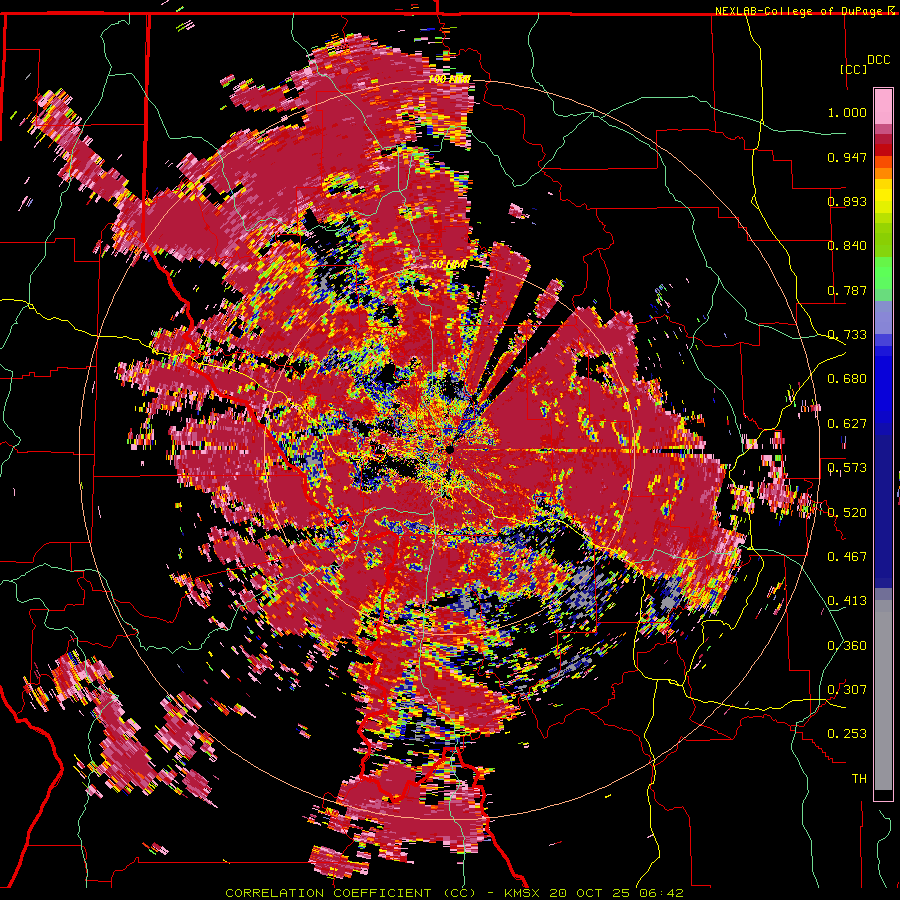Click the 50 NM range ring label
The image size is (900, 900).
449,264
